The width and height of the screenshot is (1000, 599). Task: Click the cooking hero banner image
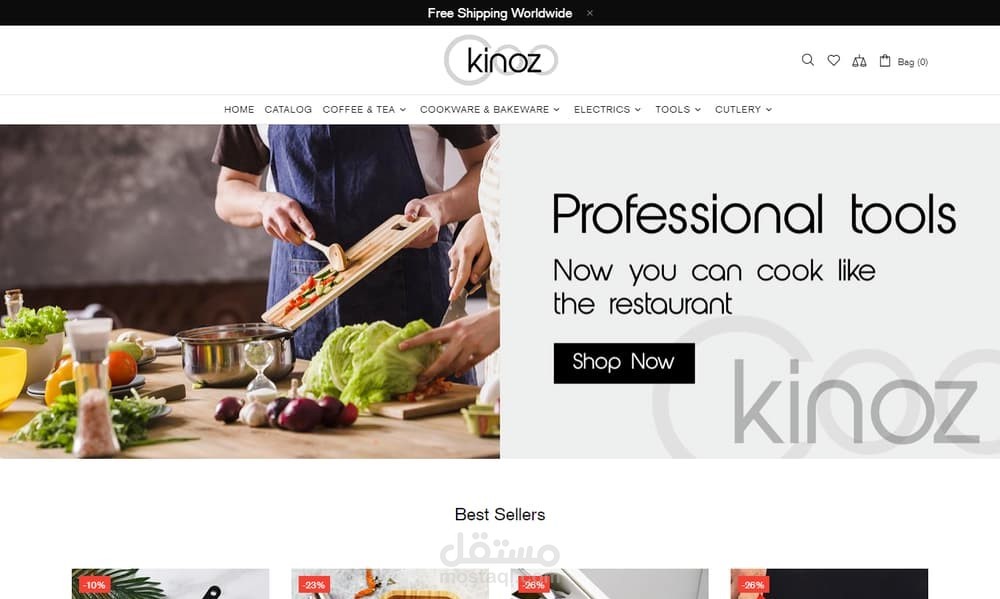(x=250, y=292)
